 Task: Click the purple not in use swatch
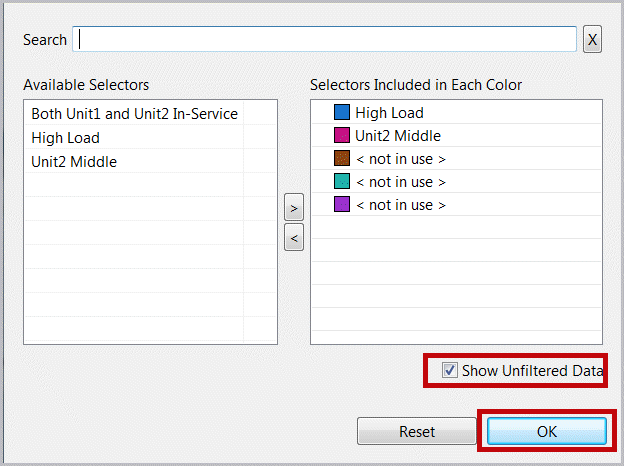341,205
